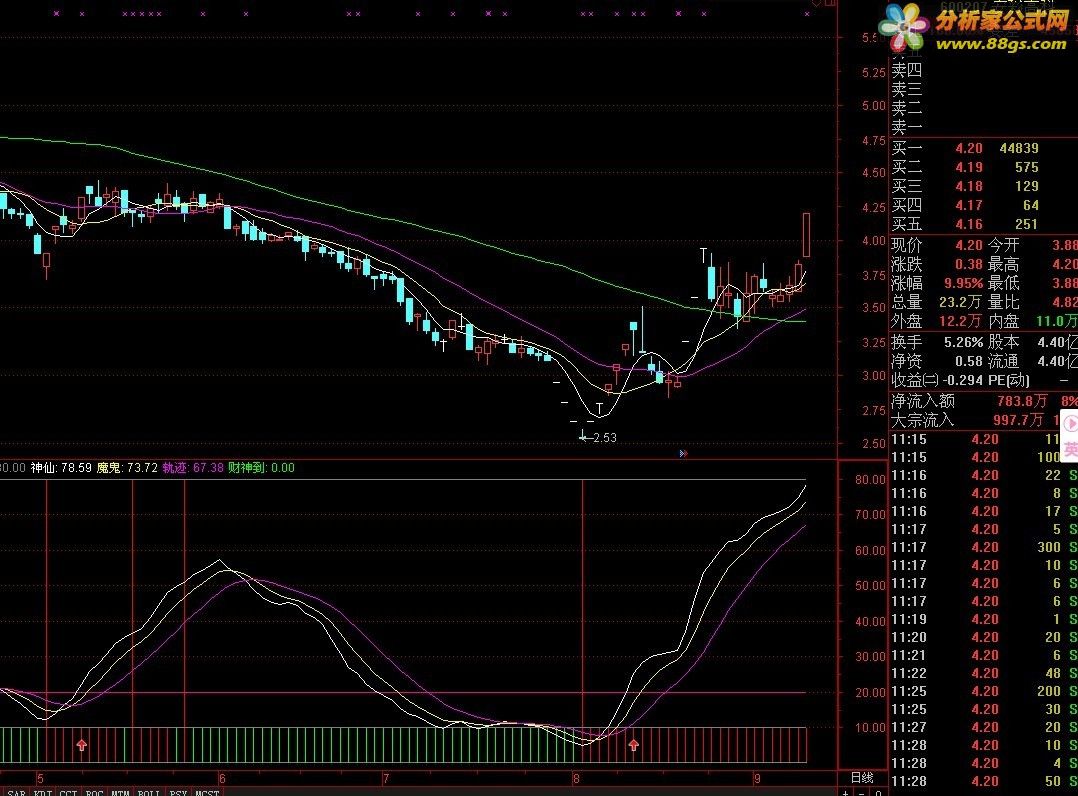The height and width of the screenshot is (796, 1078).
Task: Click the 净资 0.58 value
Action: tap(969, 361)
